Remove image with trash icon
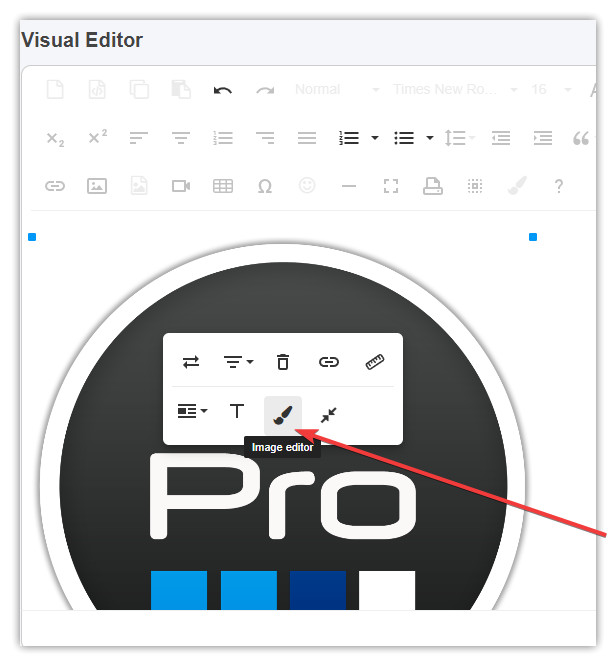616x666 pixels. [283, 362]
